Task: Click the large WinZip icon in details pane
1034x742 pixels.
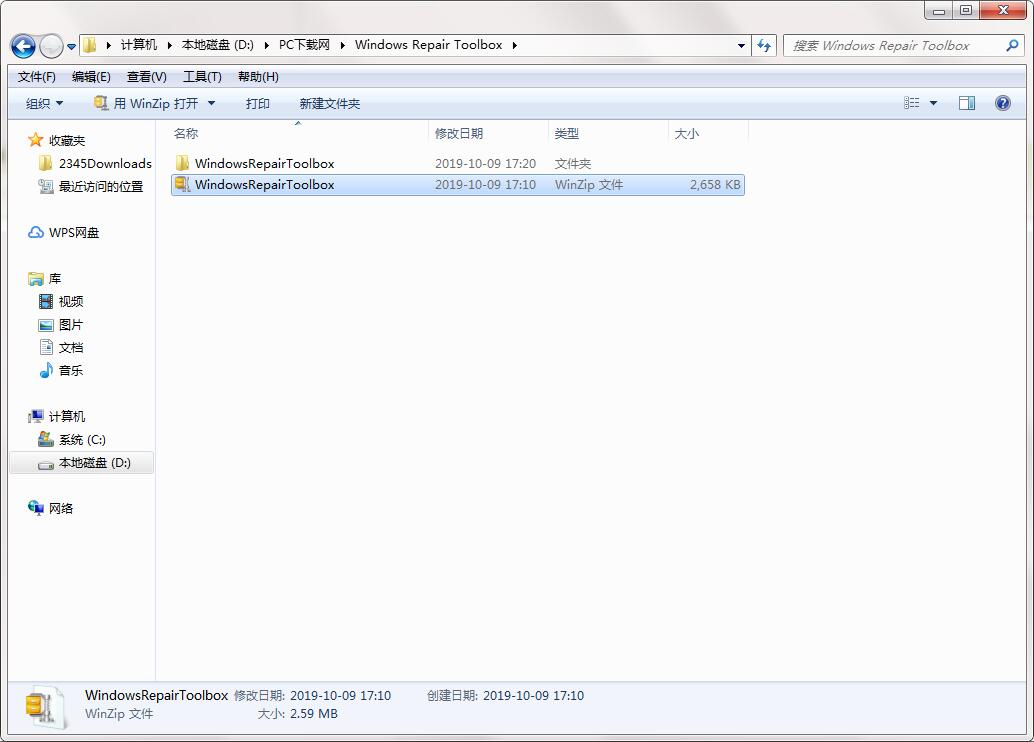Action: [x=45, y=708]
